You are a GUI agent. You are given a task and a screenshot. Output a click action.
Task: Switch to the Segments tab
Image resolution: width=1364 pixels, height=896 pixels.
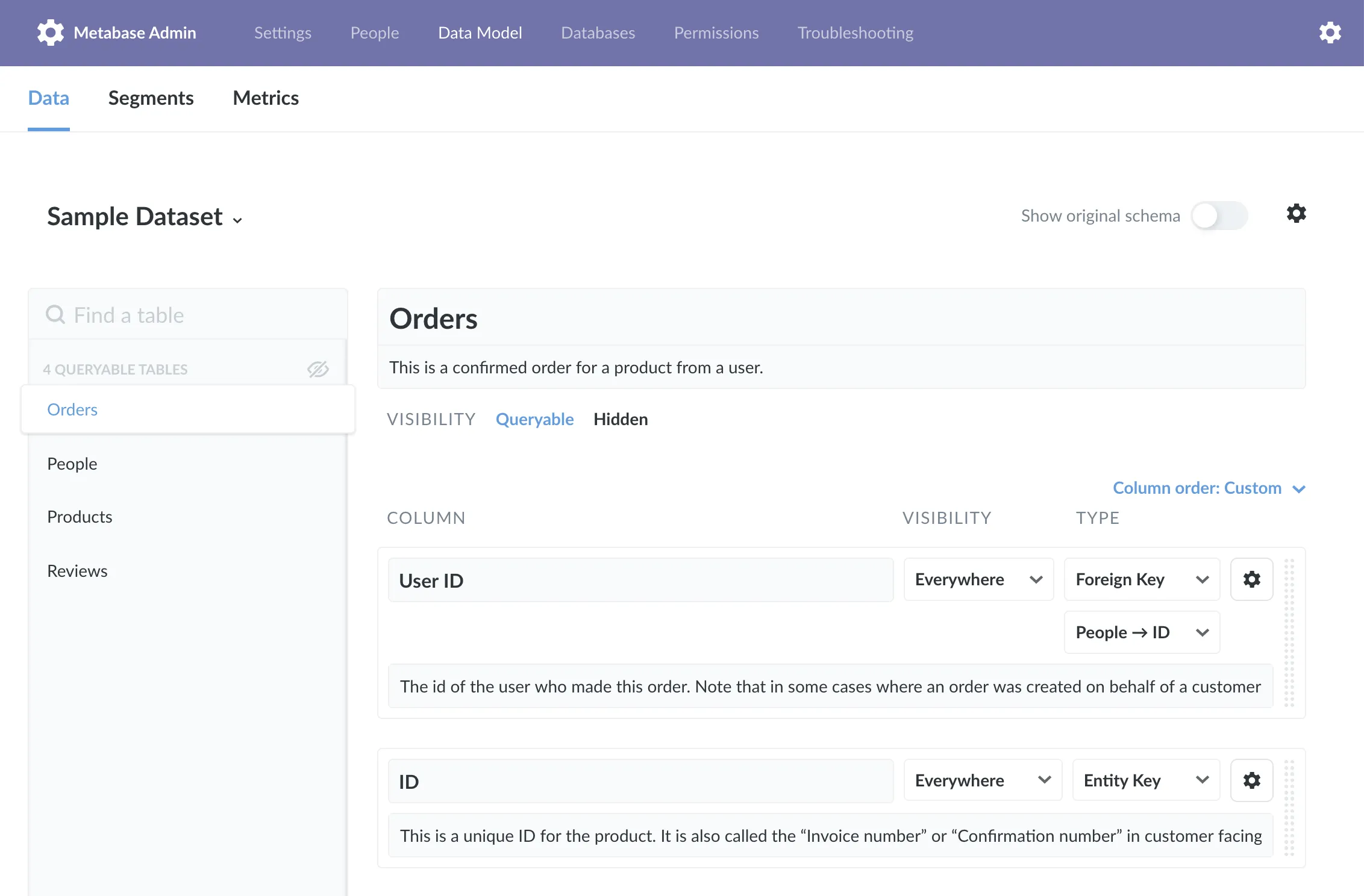pyautogui.click(x=151, y=98)
